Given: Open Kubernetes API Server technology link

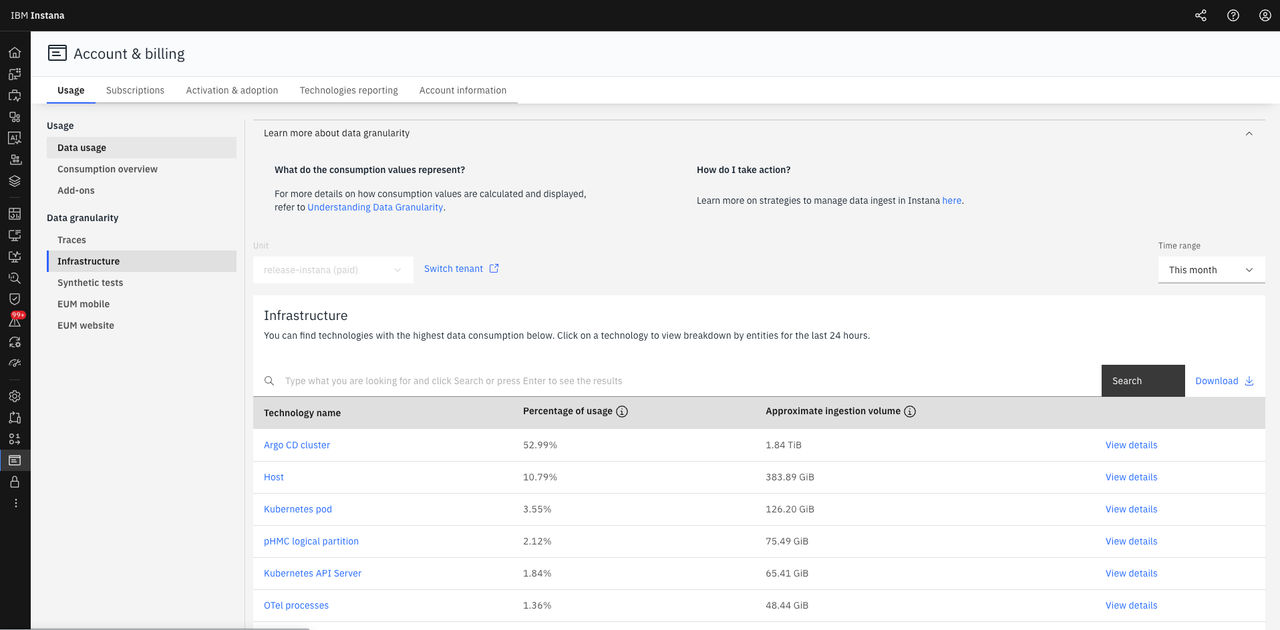Looking at the screenshot, I should (x=313, y=573).
